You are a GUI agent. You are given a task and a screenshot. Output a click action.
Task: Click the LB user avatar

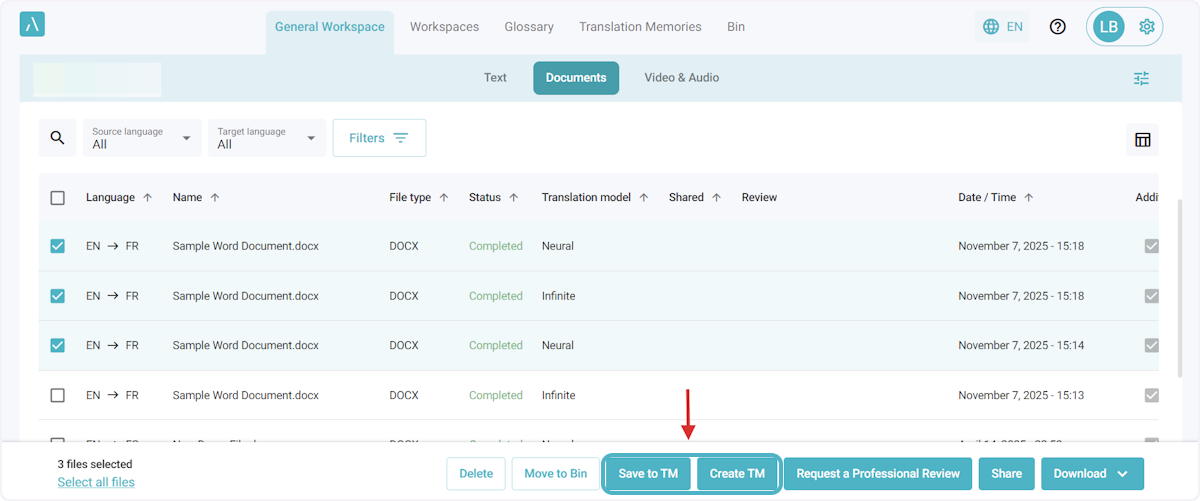(x=1108, y=27)
